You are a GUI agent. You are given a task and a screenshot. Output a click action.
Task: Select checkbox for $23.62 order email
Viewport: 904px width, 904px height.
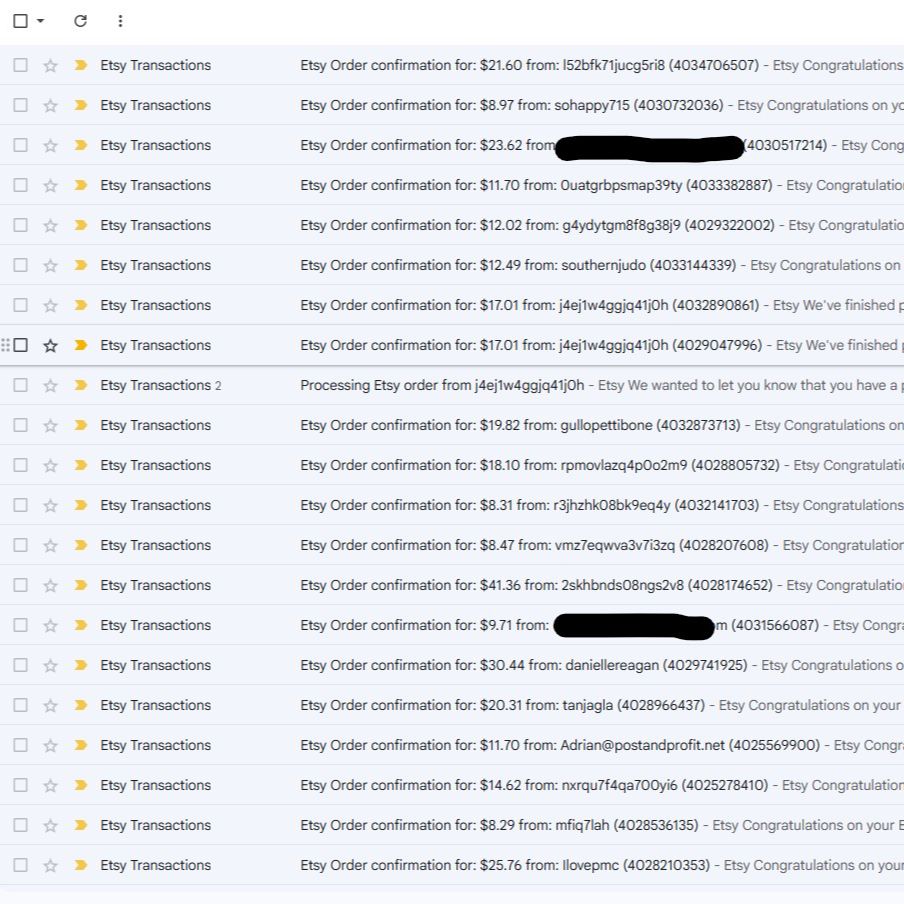[21, 145]
